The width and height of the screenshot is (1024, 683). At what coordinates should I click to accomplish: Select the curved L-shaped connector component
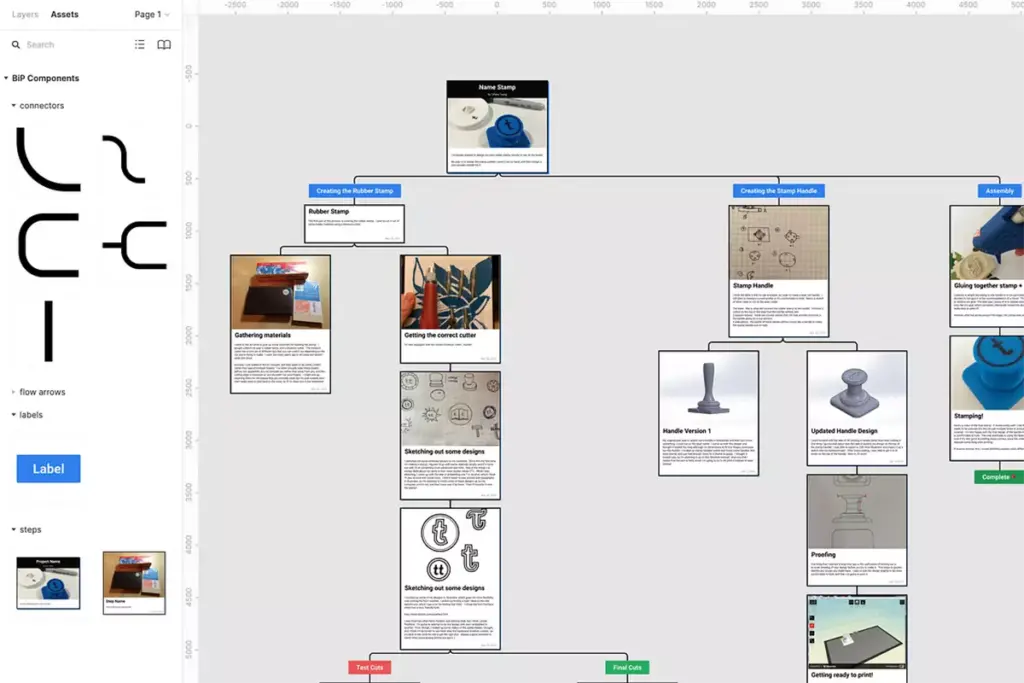tap(46, 160)
